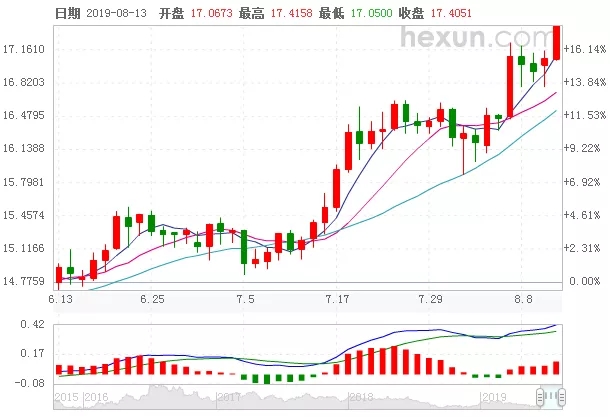Click the 16.8203 price axis label
The width and height of the screenshot is (610, 417).
tap(24, 82)
